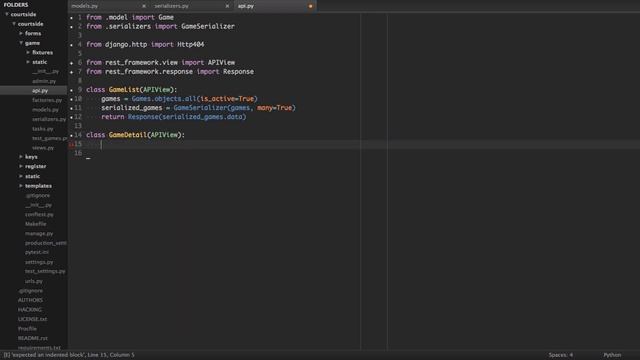Screen dimensions: 640x360
Task: Close the models.py tab
Action: click(x=144, y=6)
